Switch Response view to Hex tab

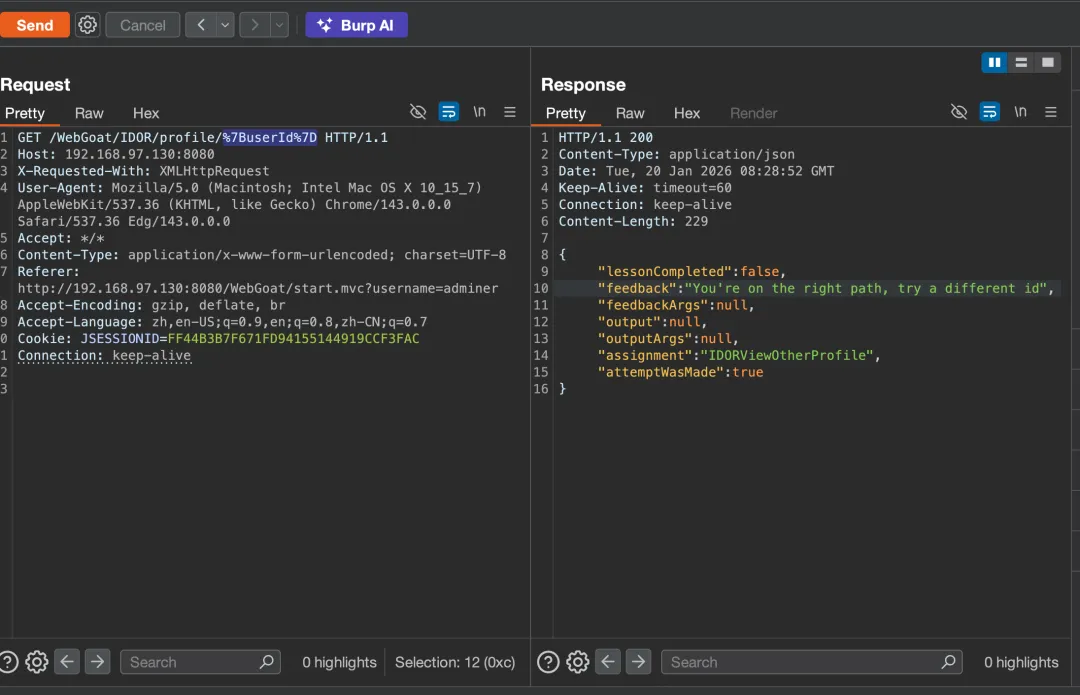click(687, 113)
